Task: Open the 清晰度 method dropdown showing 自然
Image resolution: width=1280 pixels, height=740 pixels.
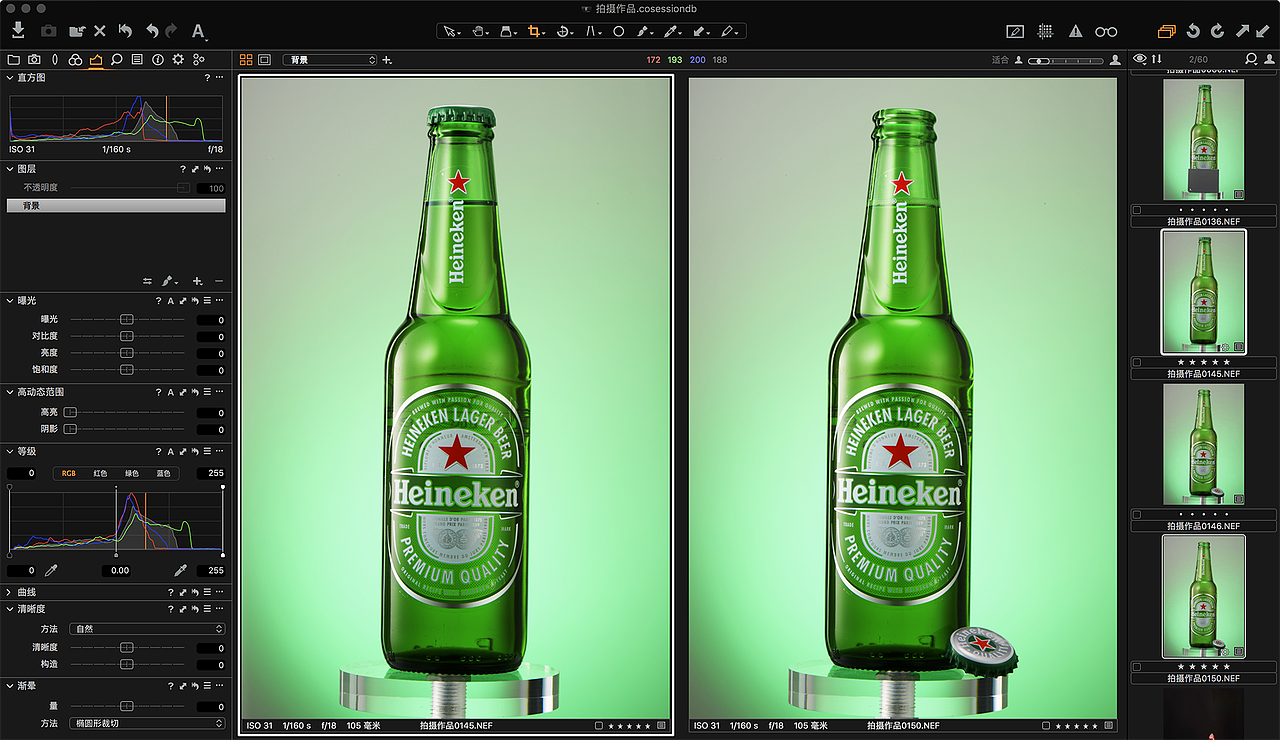Action: tap(147, 628)
